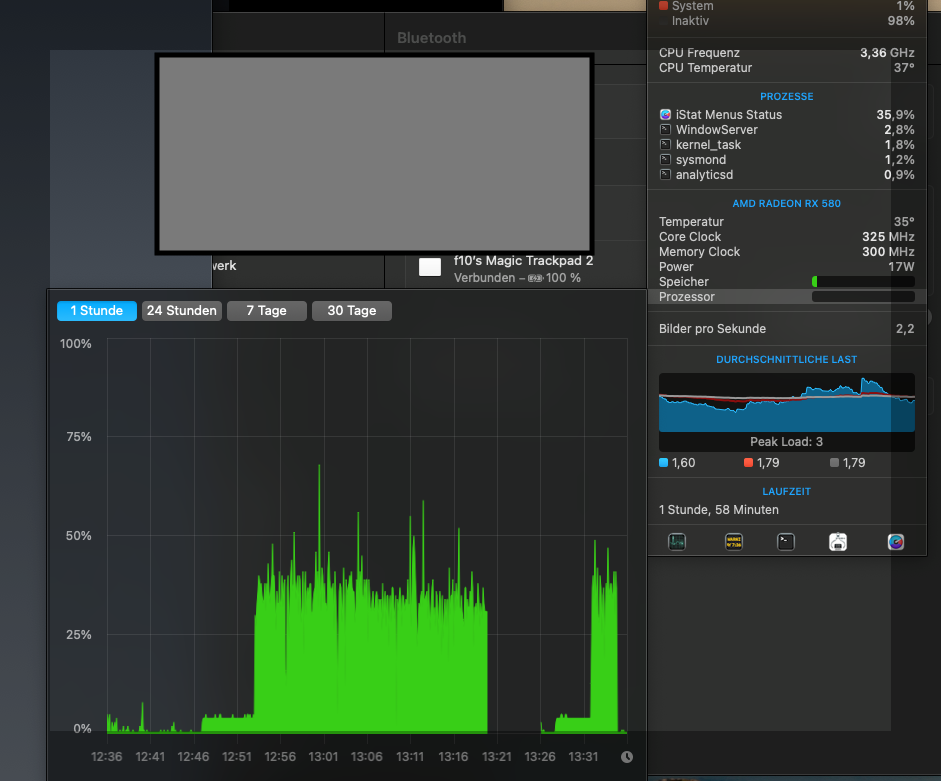Open iStat Menus app icon at bottom
The image size is (941, 781).
click(896, 542)
